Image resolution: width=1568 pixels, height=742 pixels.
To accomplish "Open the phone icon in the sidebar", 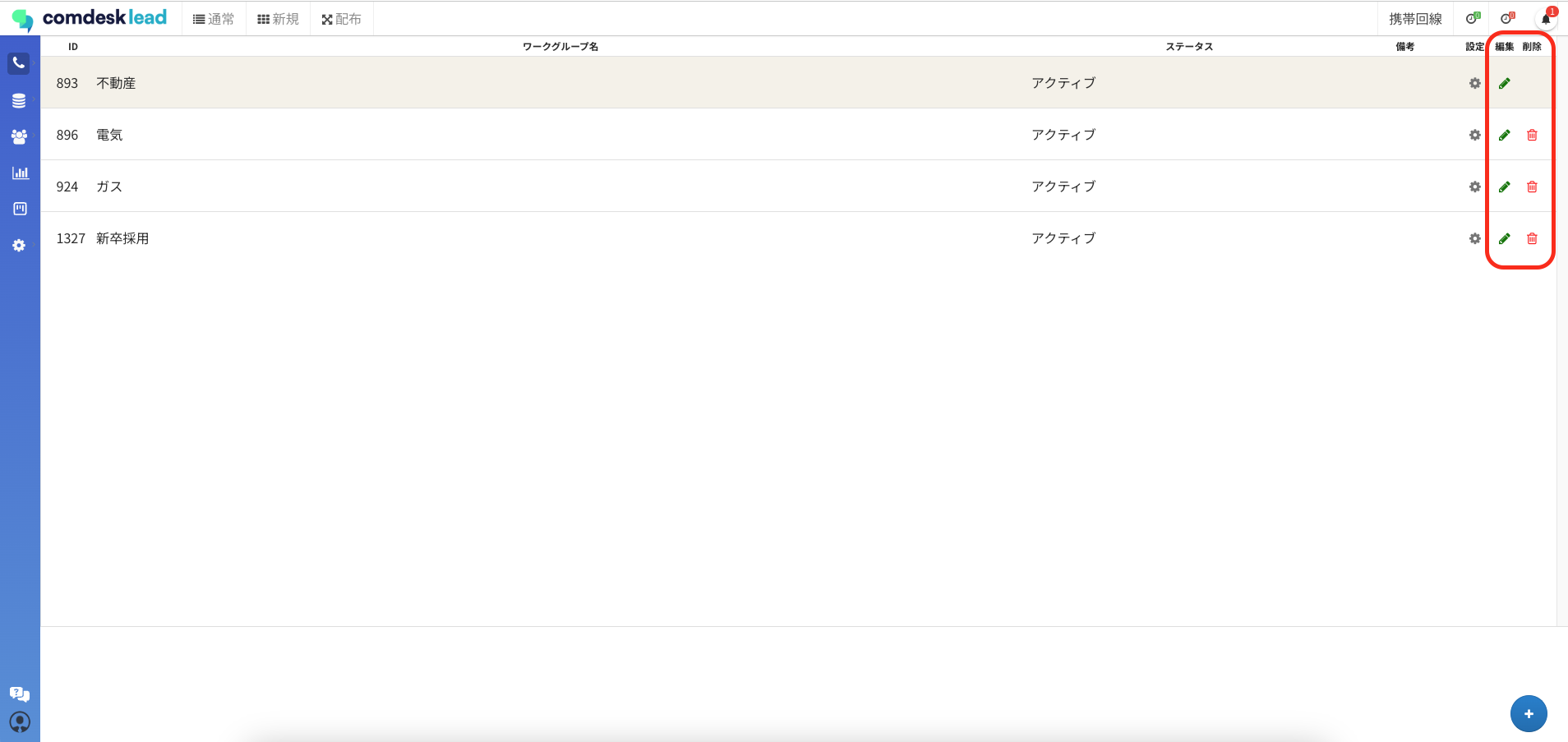I will click(19, 63).
